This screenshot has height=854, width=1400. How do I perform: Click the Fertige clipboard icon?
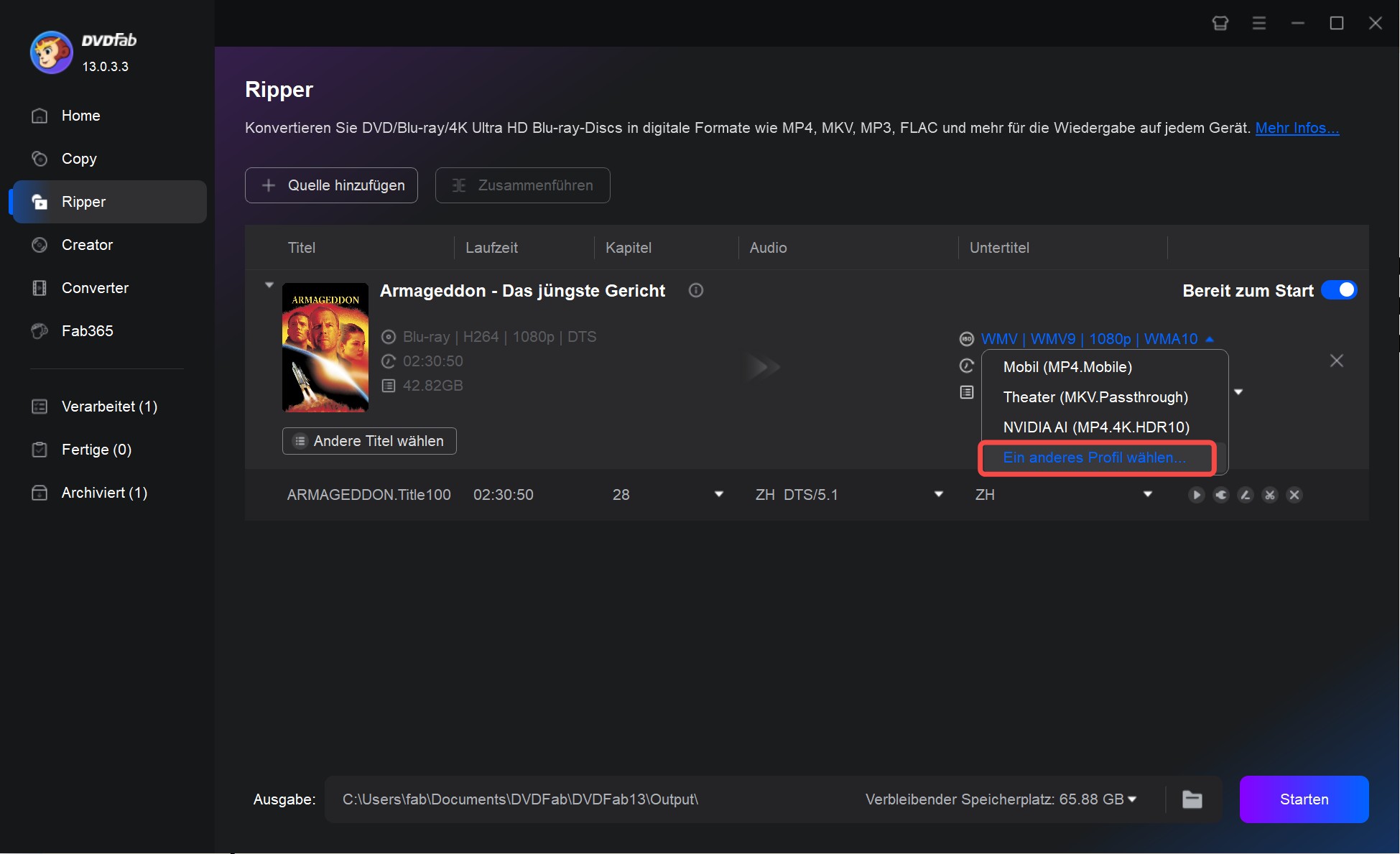[x=40, y=450]
